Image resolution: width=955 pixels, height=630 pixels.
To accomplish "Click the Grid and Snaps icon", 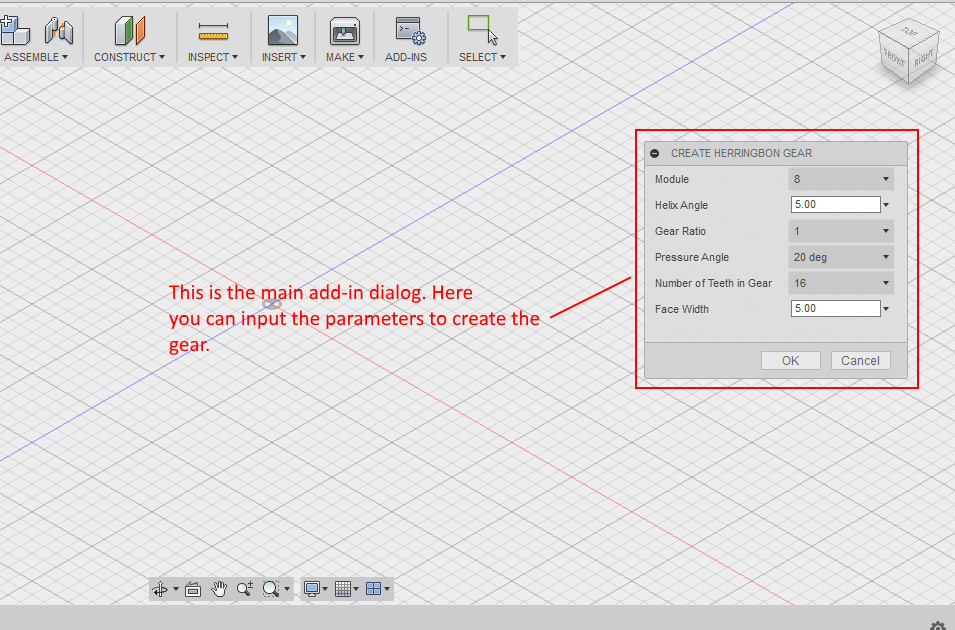I will 343,589.
